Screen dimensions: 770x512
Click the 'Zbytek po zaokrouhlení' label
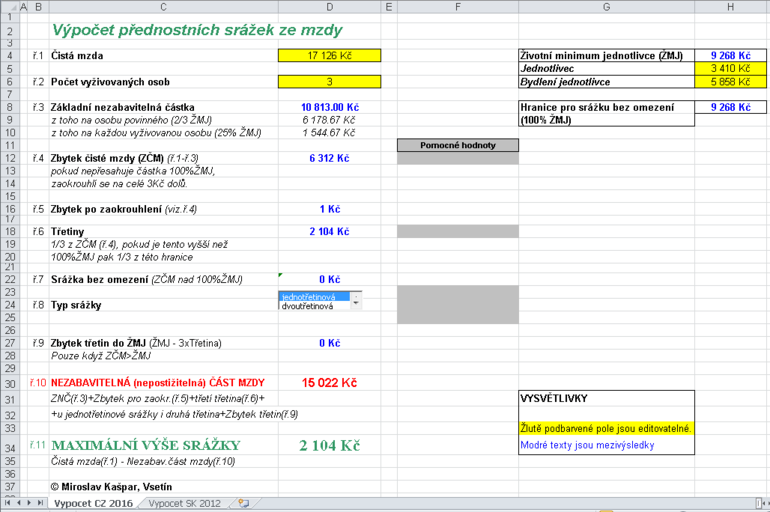pyautogui.click(x=106, y=209)
